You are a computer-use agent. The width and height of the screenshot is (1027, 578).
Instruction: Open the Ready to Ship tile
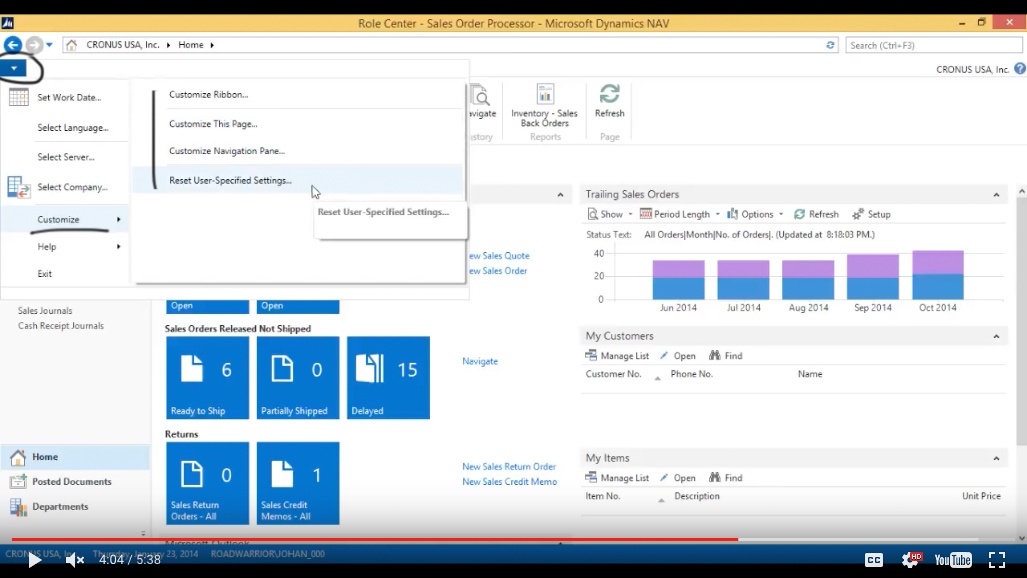[x=208, y=377]
